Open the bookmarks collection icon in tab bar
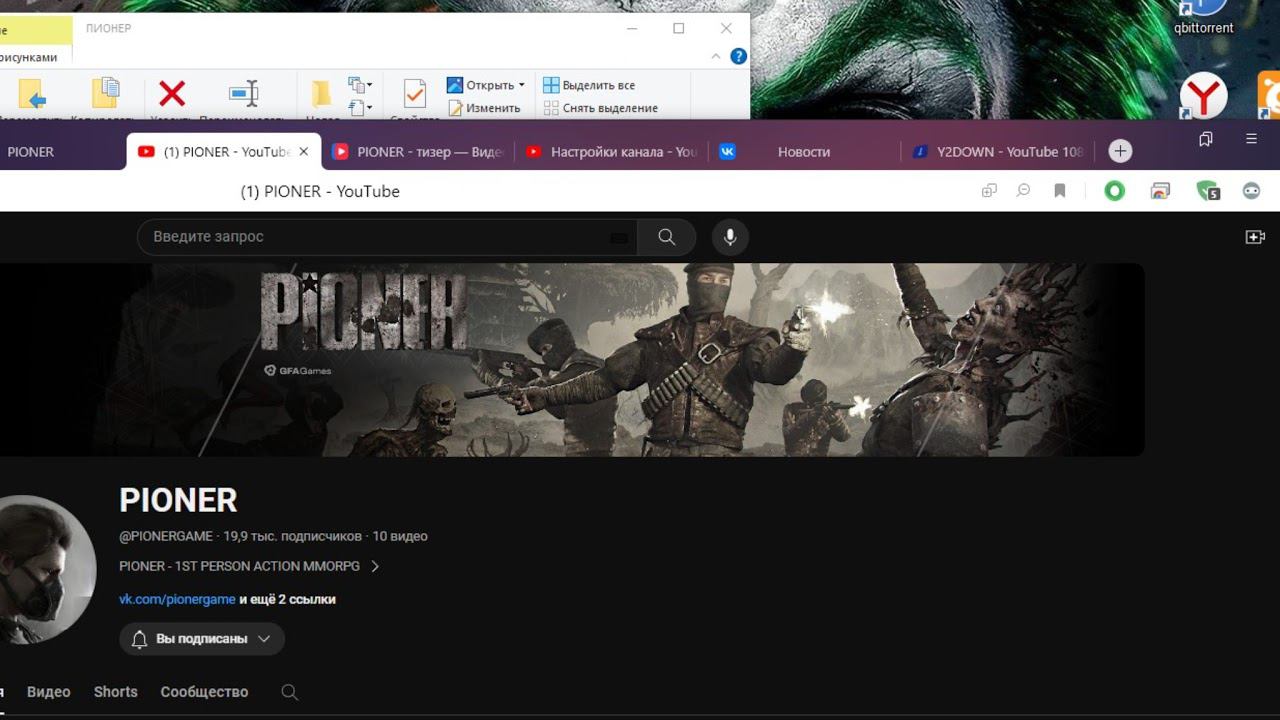The width and height of the screenshot is (1280, 720). click(1206, 140)
